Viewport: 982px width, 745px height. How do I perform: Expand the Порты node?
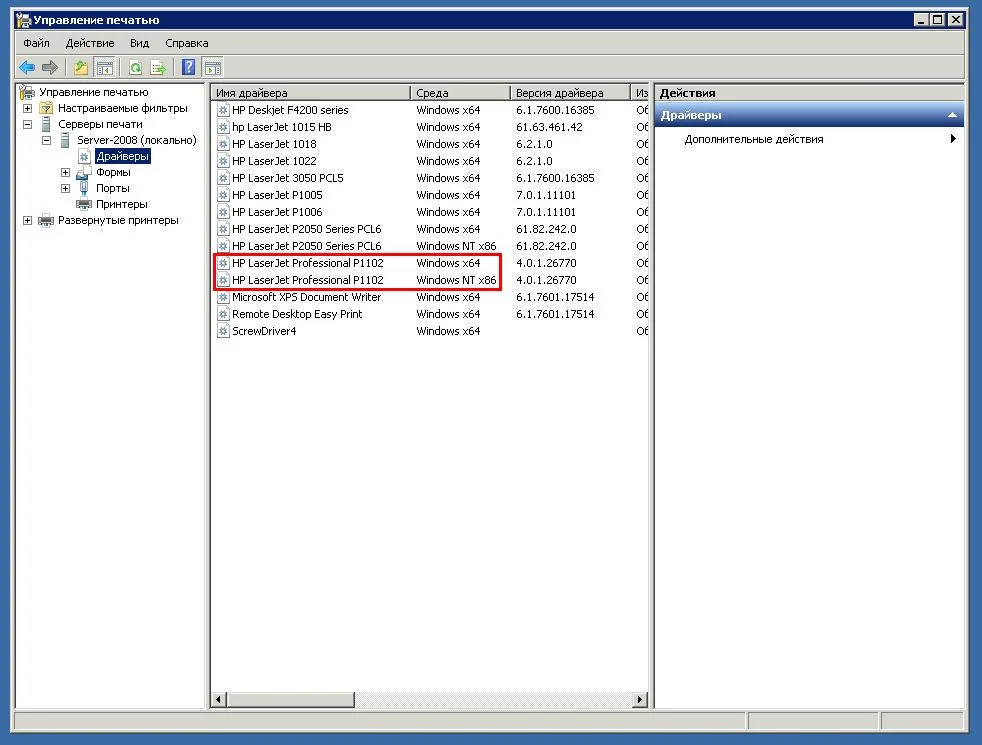pos(65,188)
